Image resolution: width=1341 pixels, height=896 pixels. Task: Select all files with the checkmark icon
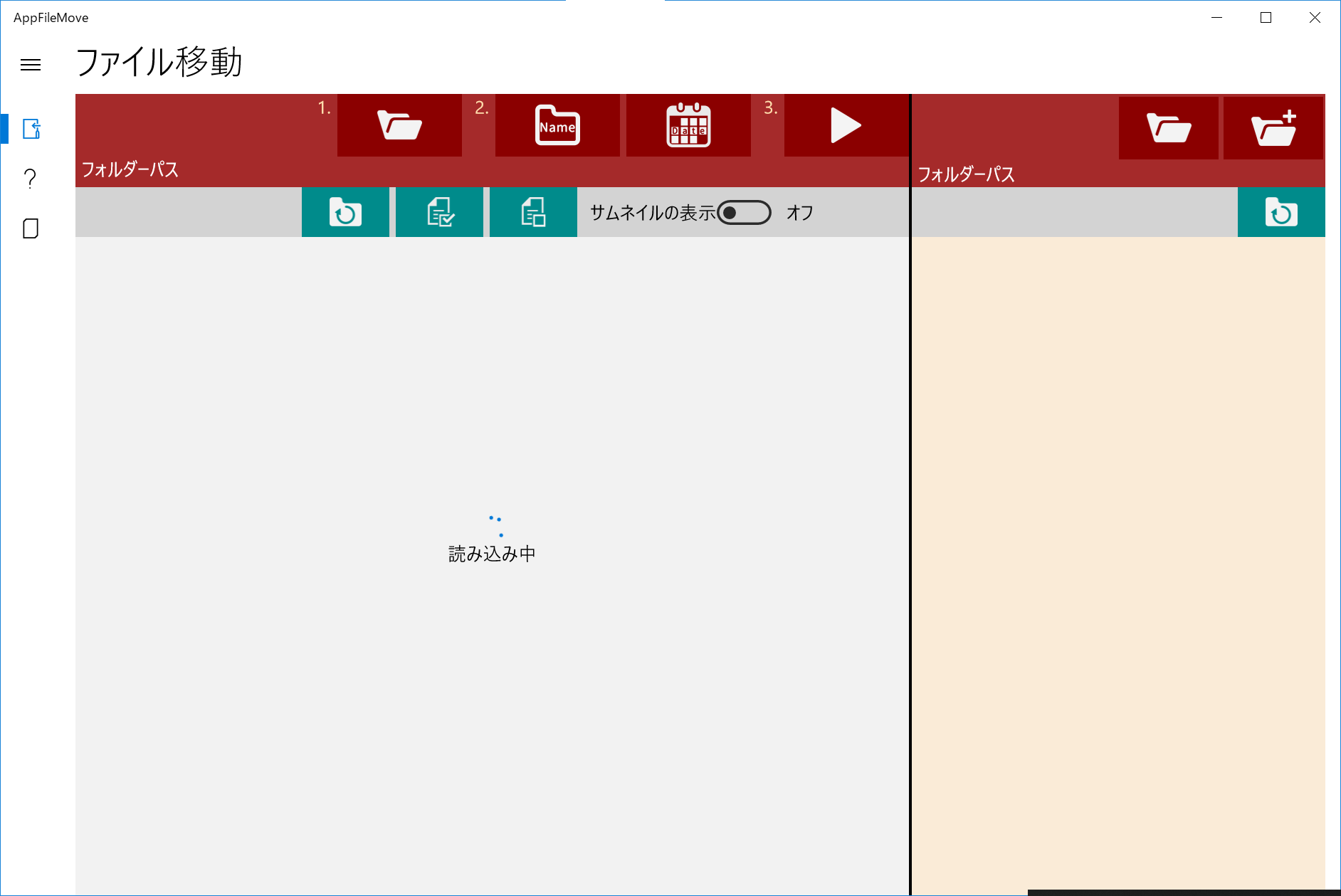[439, 212]
